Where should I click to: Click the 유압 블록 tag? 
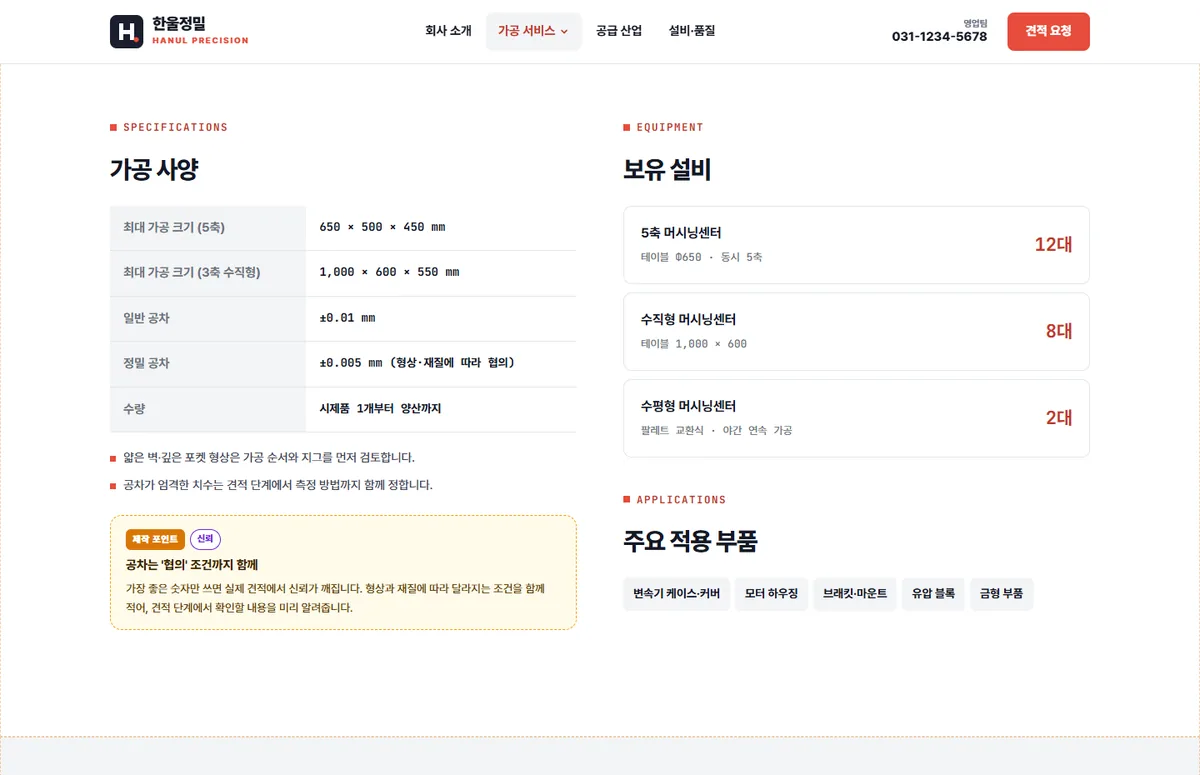pyautogui.click(x=933, y=594)
